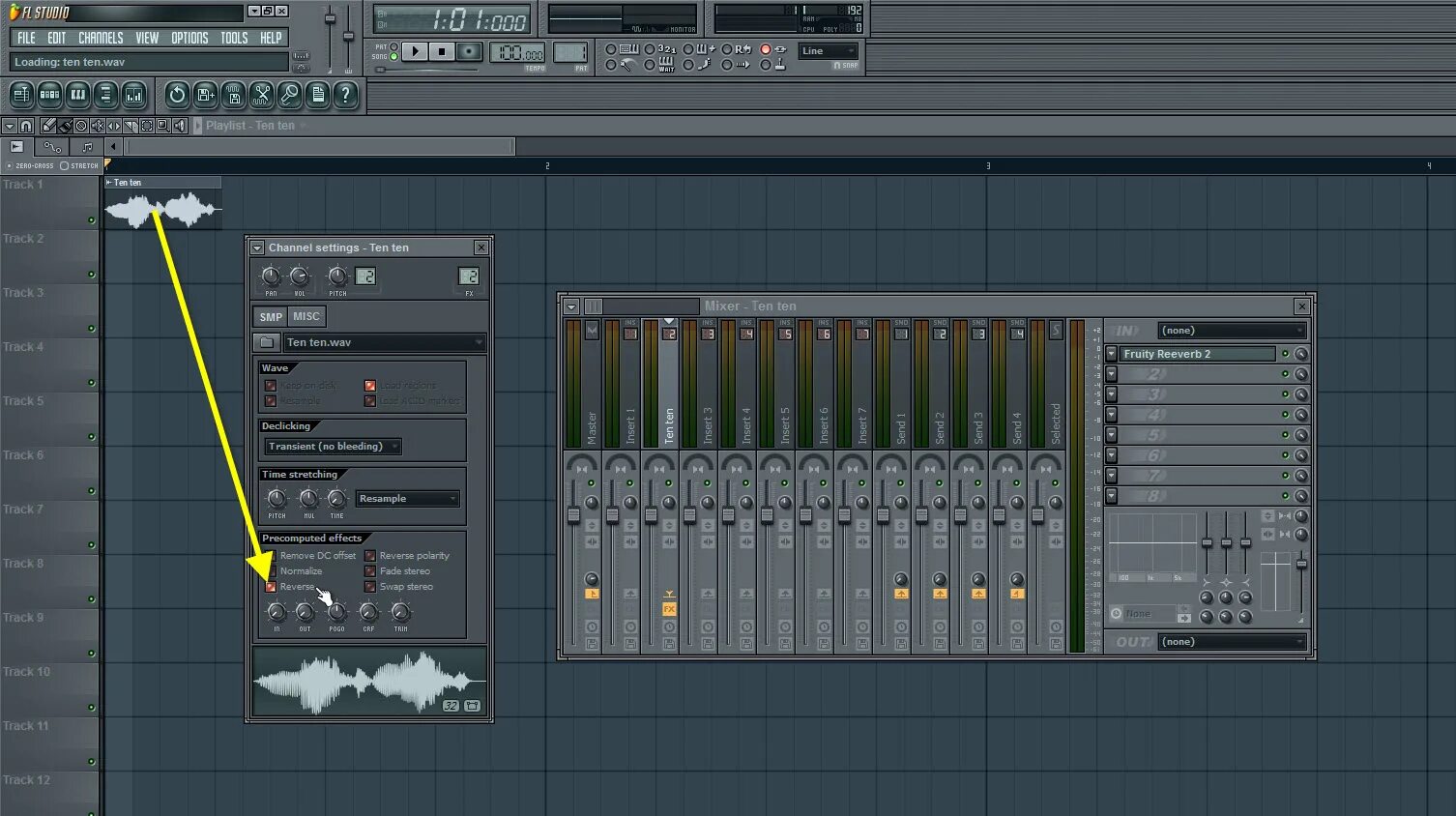Select the playlist Zoom magnifier tool
The image size is (1456, 816).
(x=163, y=126)
